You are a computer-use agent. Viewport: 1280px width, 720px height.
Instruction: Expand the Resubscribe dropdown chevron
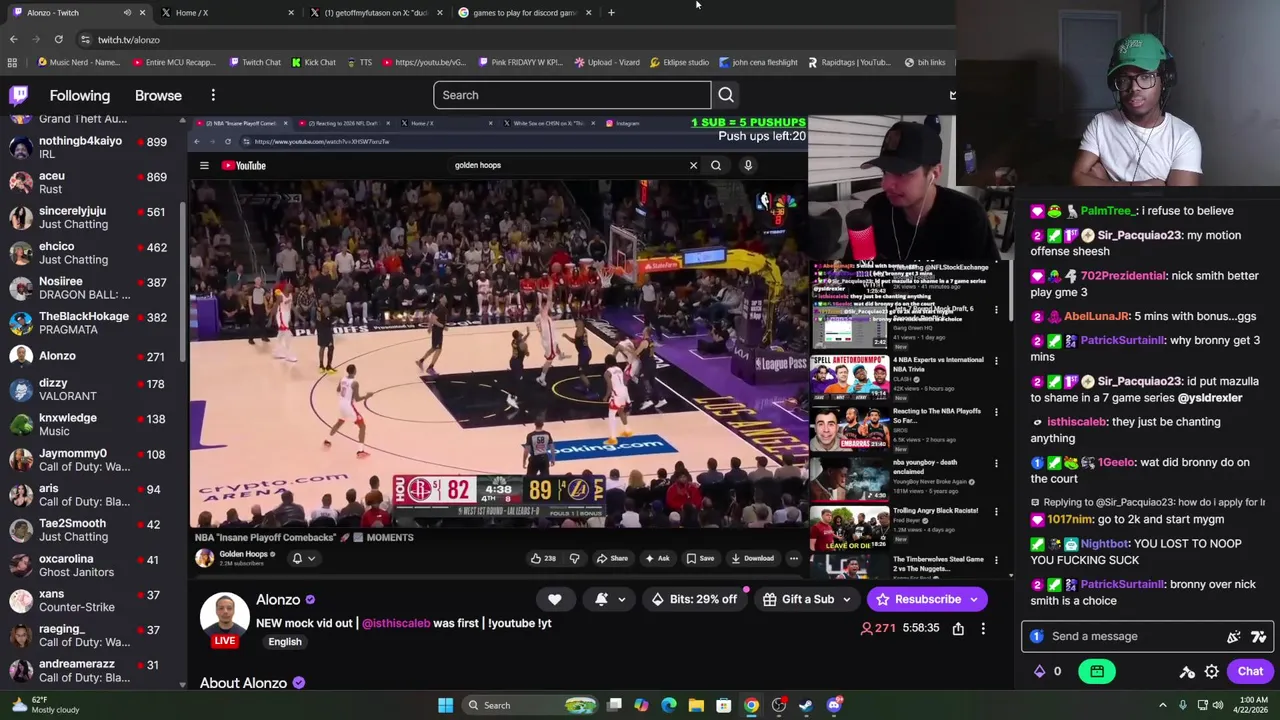point(975,600)
